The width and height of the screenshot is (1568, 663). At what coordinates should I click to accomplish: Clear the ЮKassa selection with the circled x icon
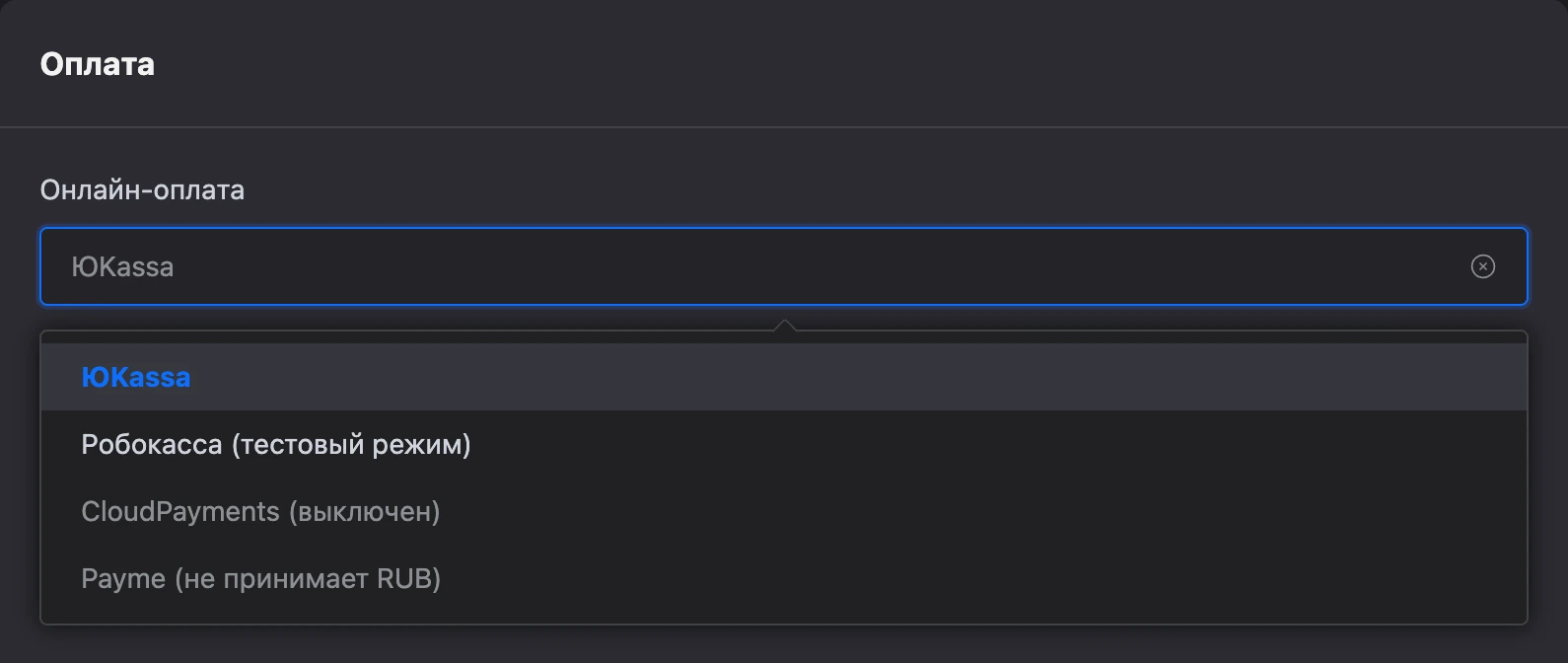pos(1482,266)
